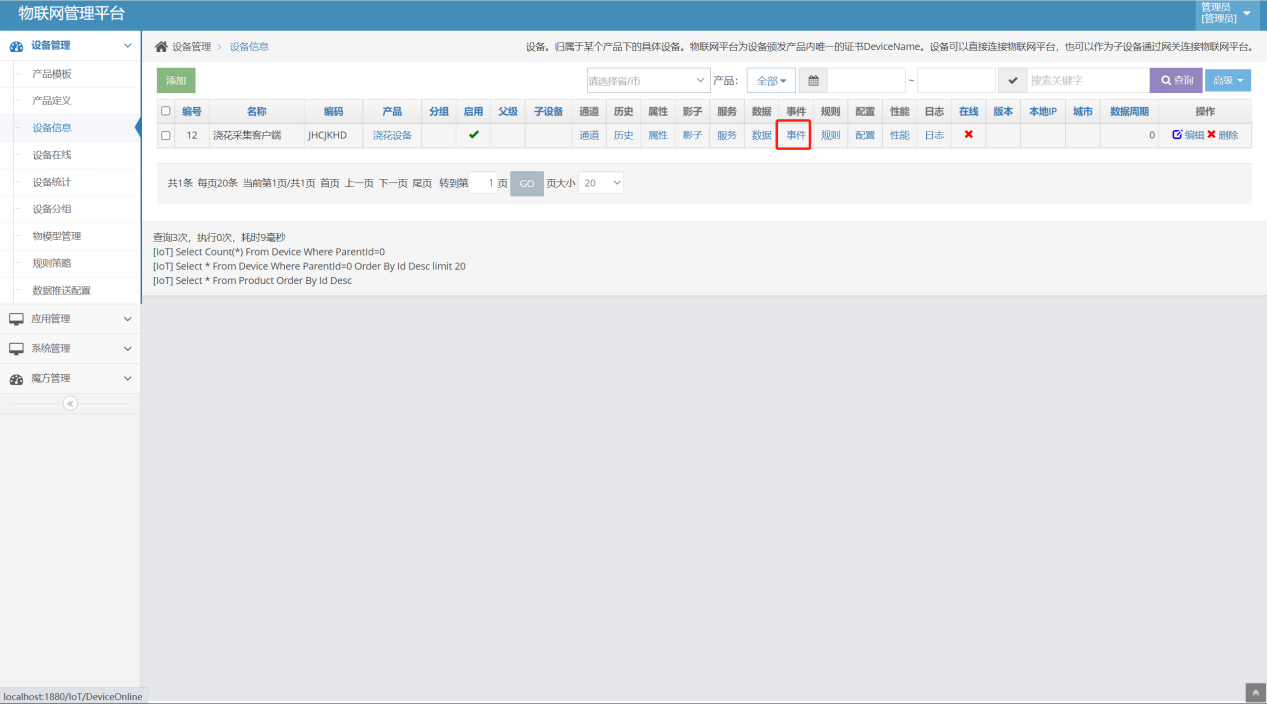Screen dimensions: 1267x704
Task: Expand the 应用管理 menu chevron
Action: (x=127, y=319)
